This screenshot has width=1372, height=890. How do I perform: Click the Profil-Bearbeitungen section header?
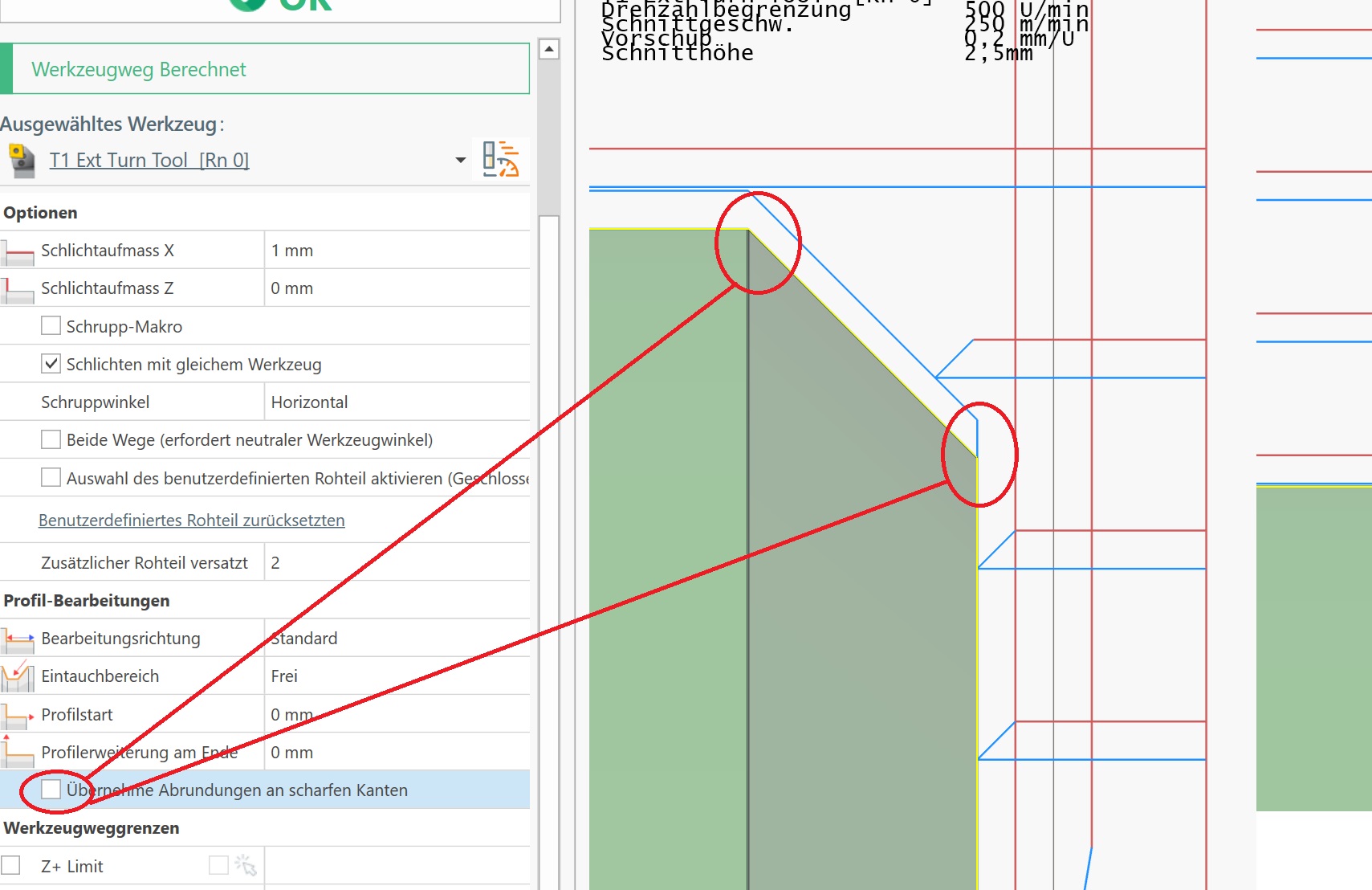tap(87, 601)
